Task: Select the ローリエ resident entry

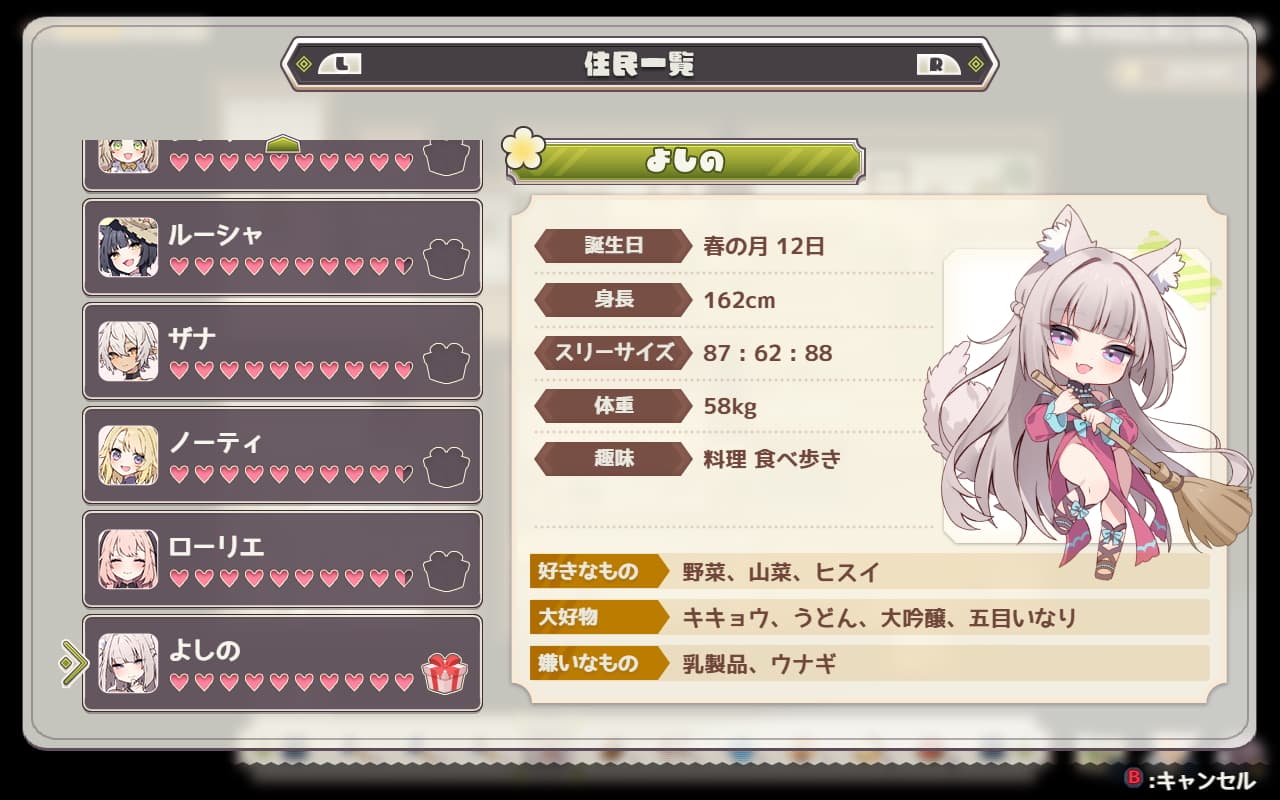Action: click(282, 559)
